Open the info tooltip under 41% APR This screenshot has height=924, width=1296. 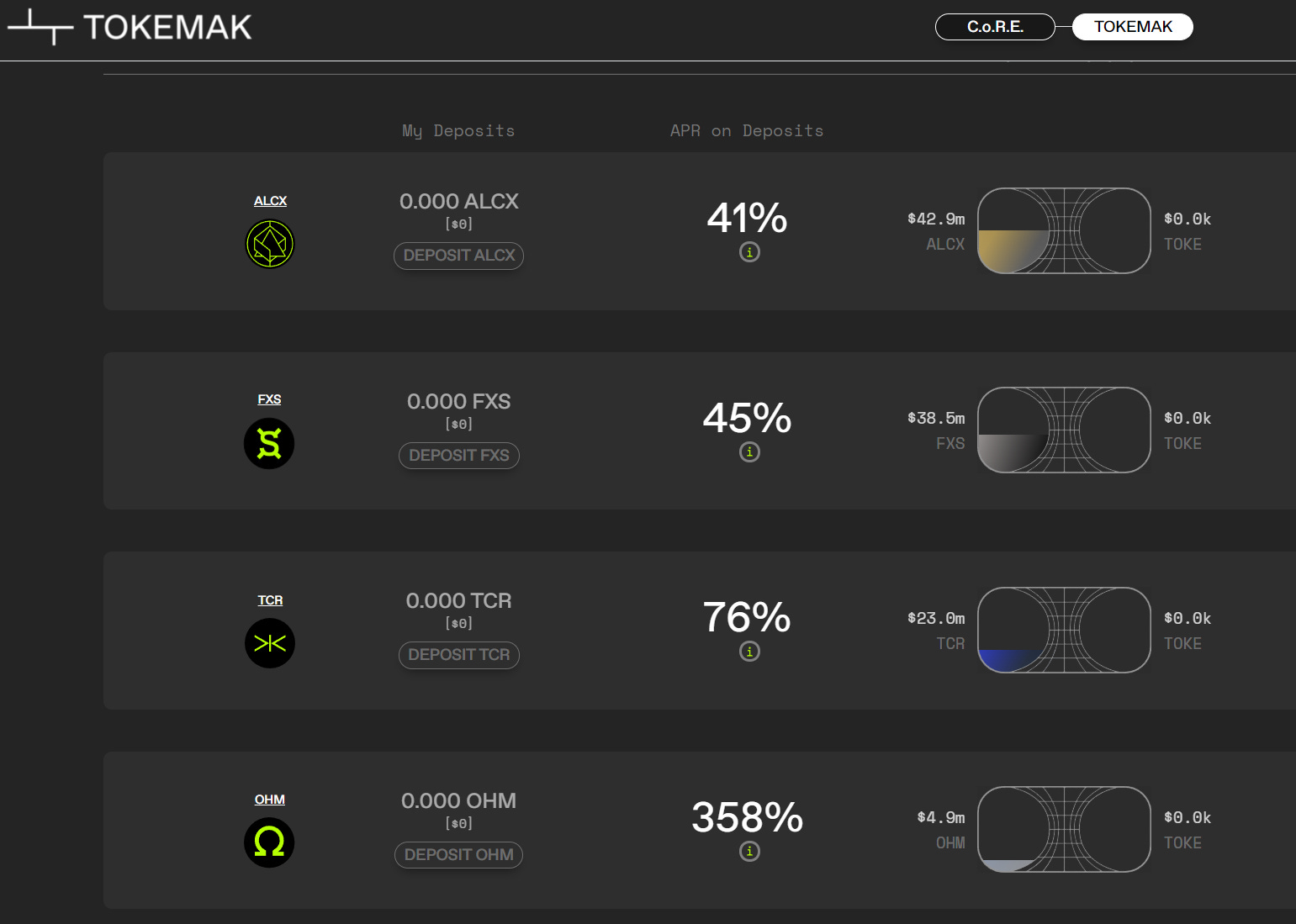[x=749, y=251]
